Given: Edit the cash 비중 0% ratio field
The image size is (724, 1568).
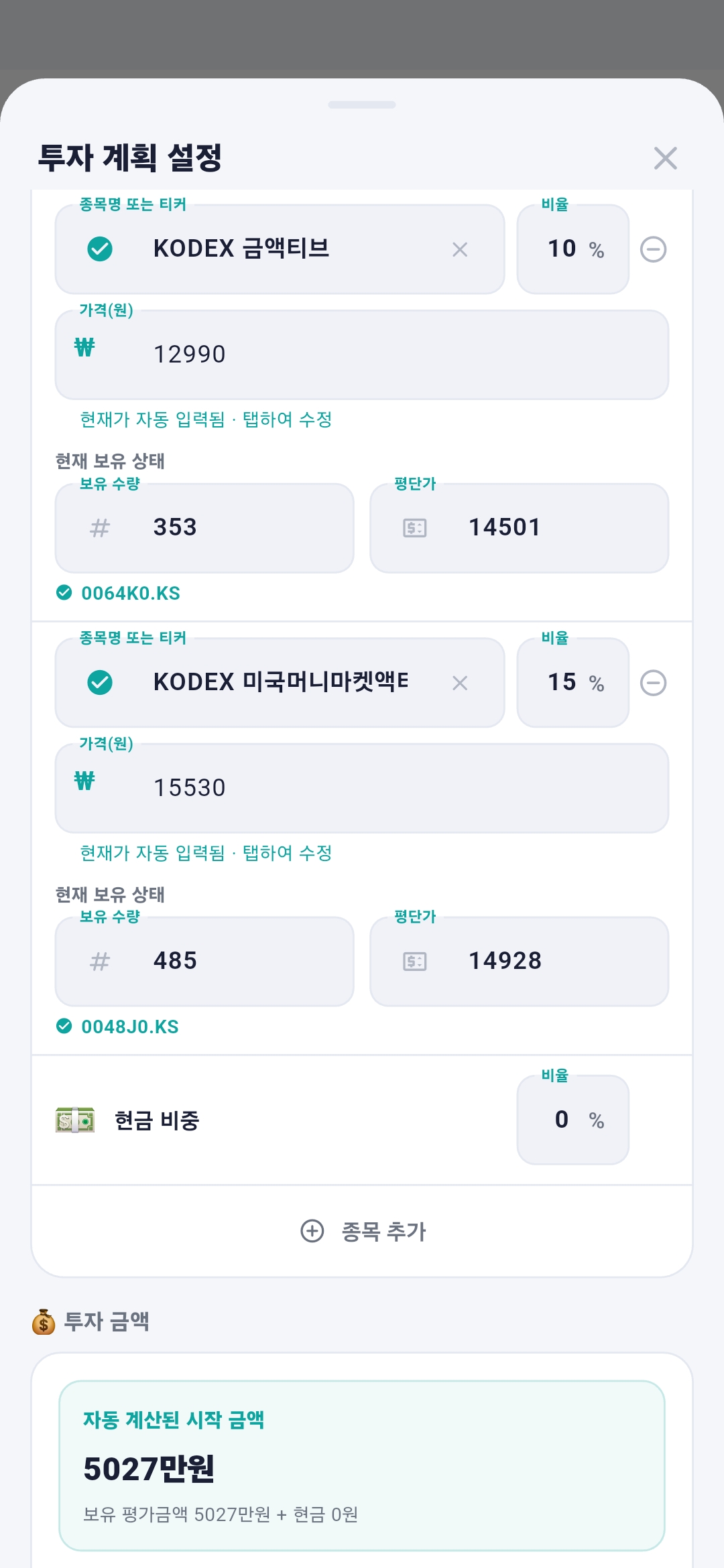Looking at the screenshot, I should click(x=573, y=1120).
